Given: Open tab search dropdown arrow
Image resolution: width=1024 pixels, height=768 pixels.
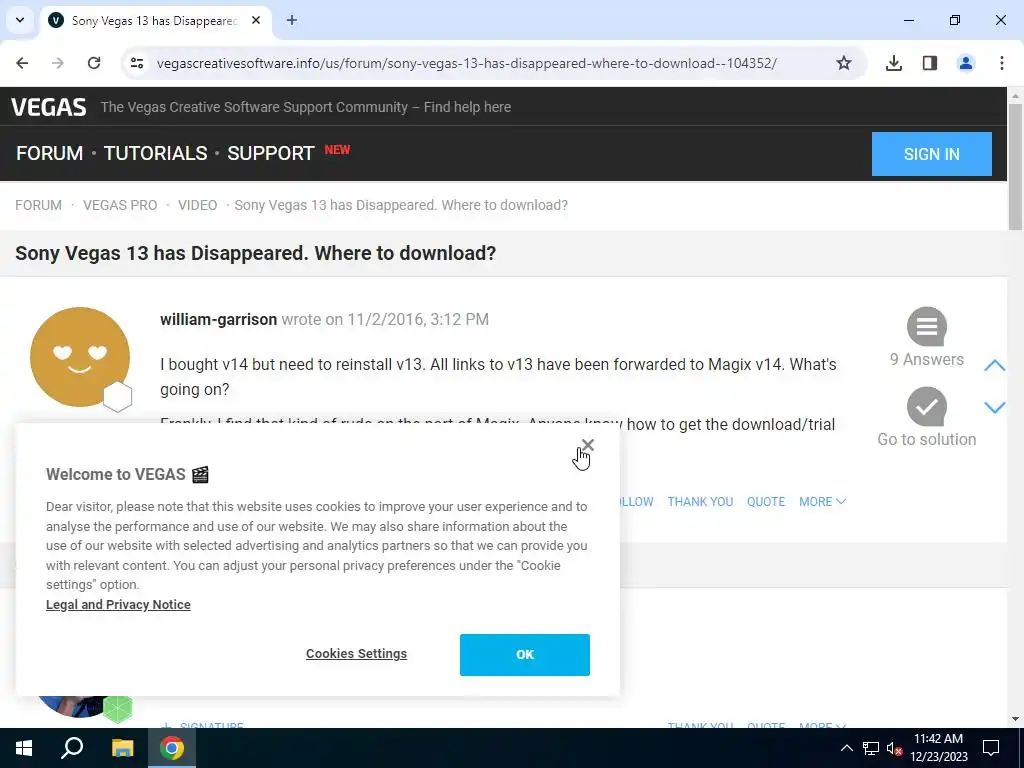Looking at the screenshot, I should point(20,20).
